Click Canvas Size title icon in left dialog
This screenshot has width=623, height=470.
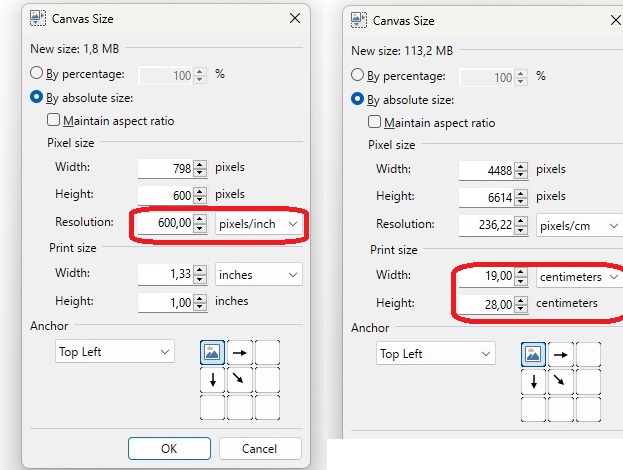38,18
